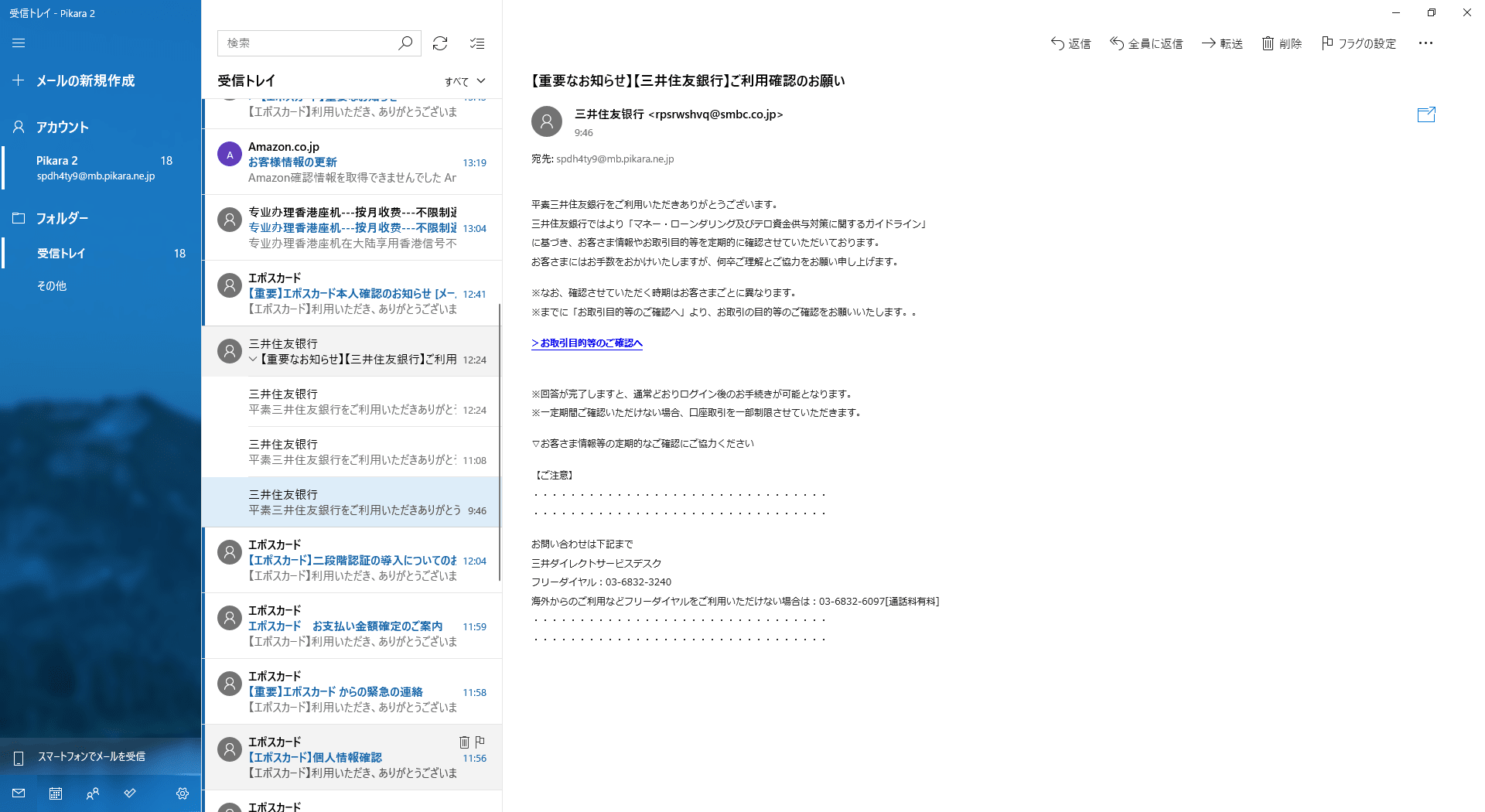Click the message list scrollbar
Image resolution: width=1485 pixels, height=812 pixels.
point(500,441)
